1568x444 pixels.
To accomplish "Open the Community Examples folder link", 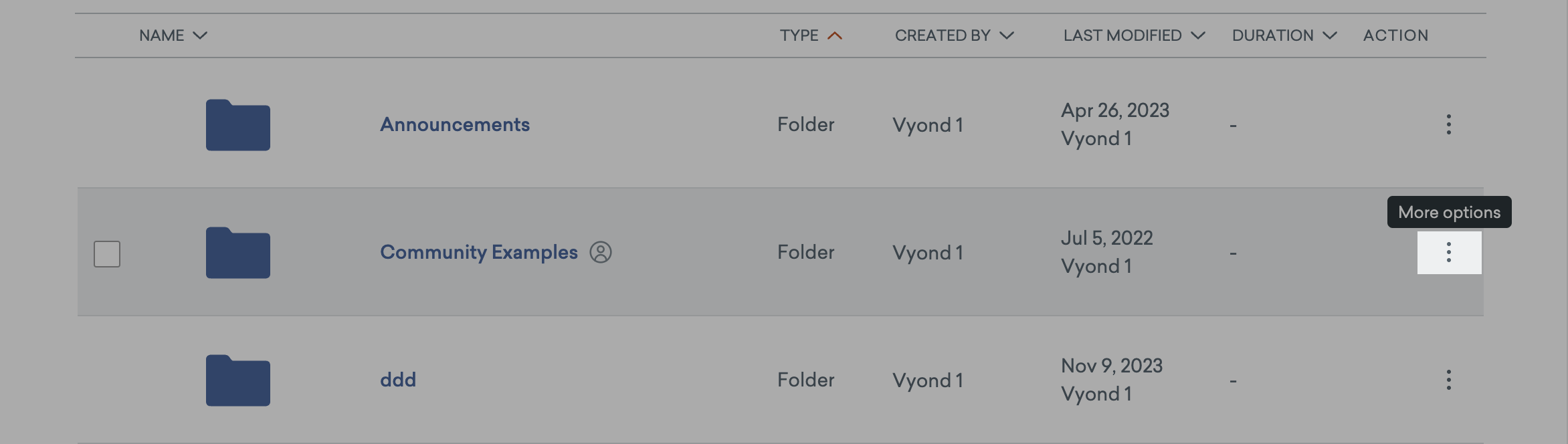I will point(479,253).
